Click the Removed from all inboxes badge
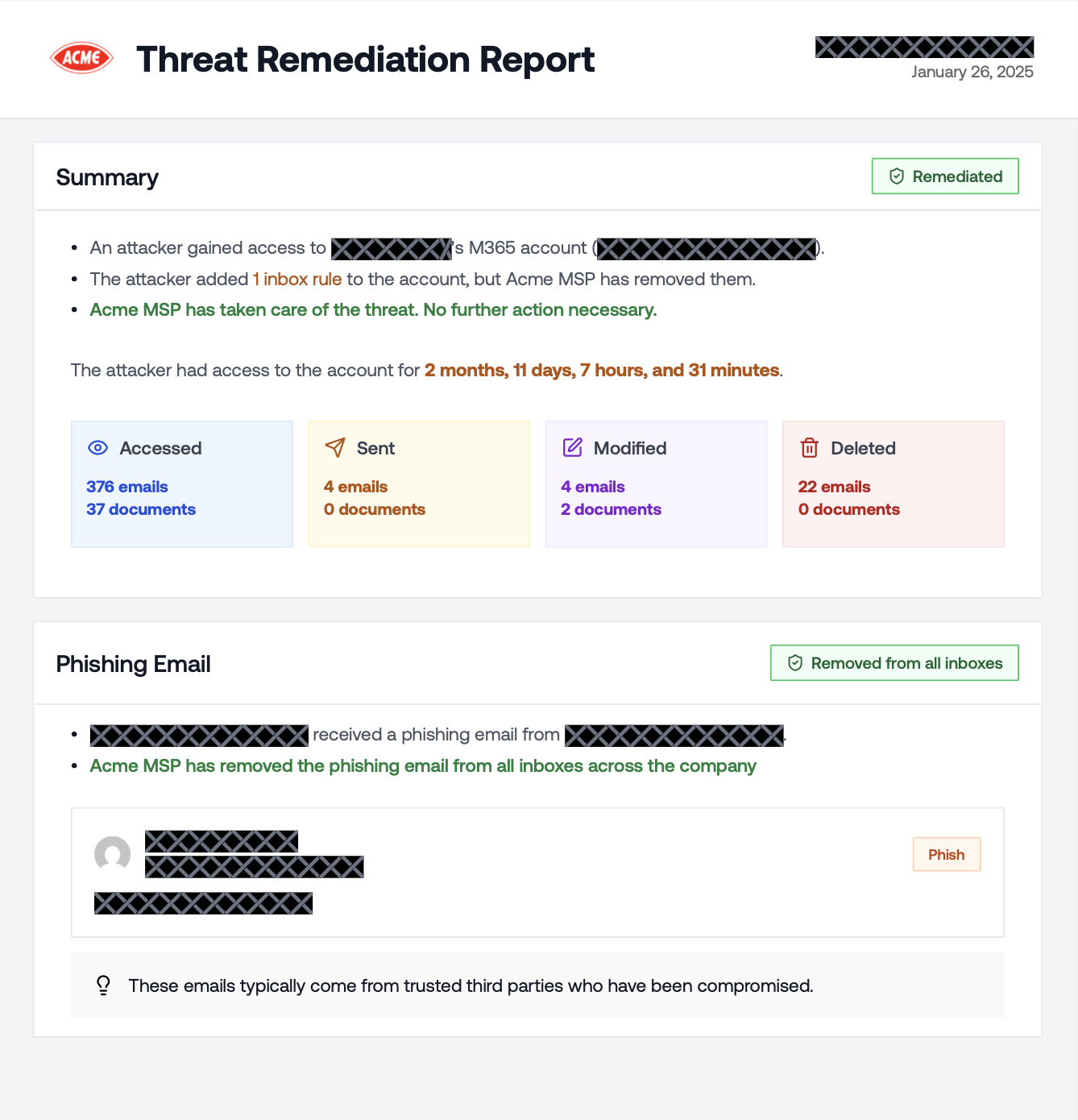This screenshot has width=1078, height=1120. point(893,662)
